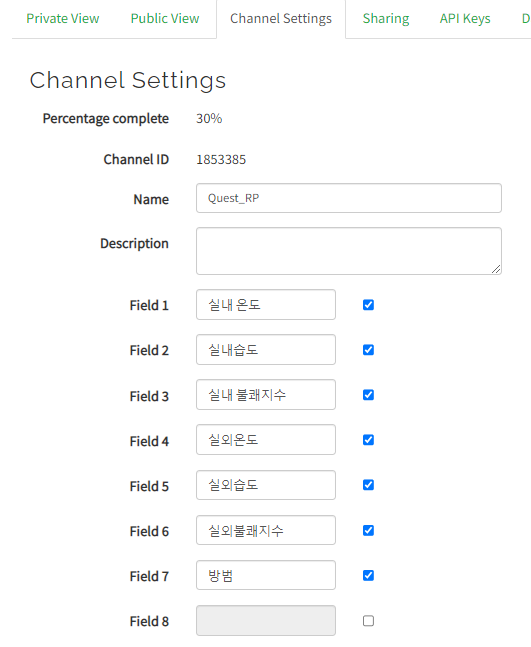Viewport: 531px width, 647px height.
Task: Click the Field 1 text box 실내 온도
Action: tap(266, 305)
